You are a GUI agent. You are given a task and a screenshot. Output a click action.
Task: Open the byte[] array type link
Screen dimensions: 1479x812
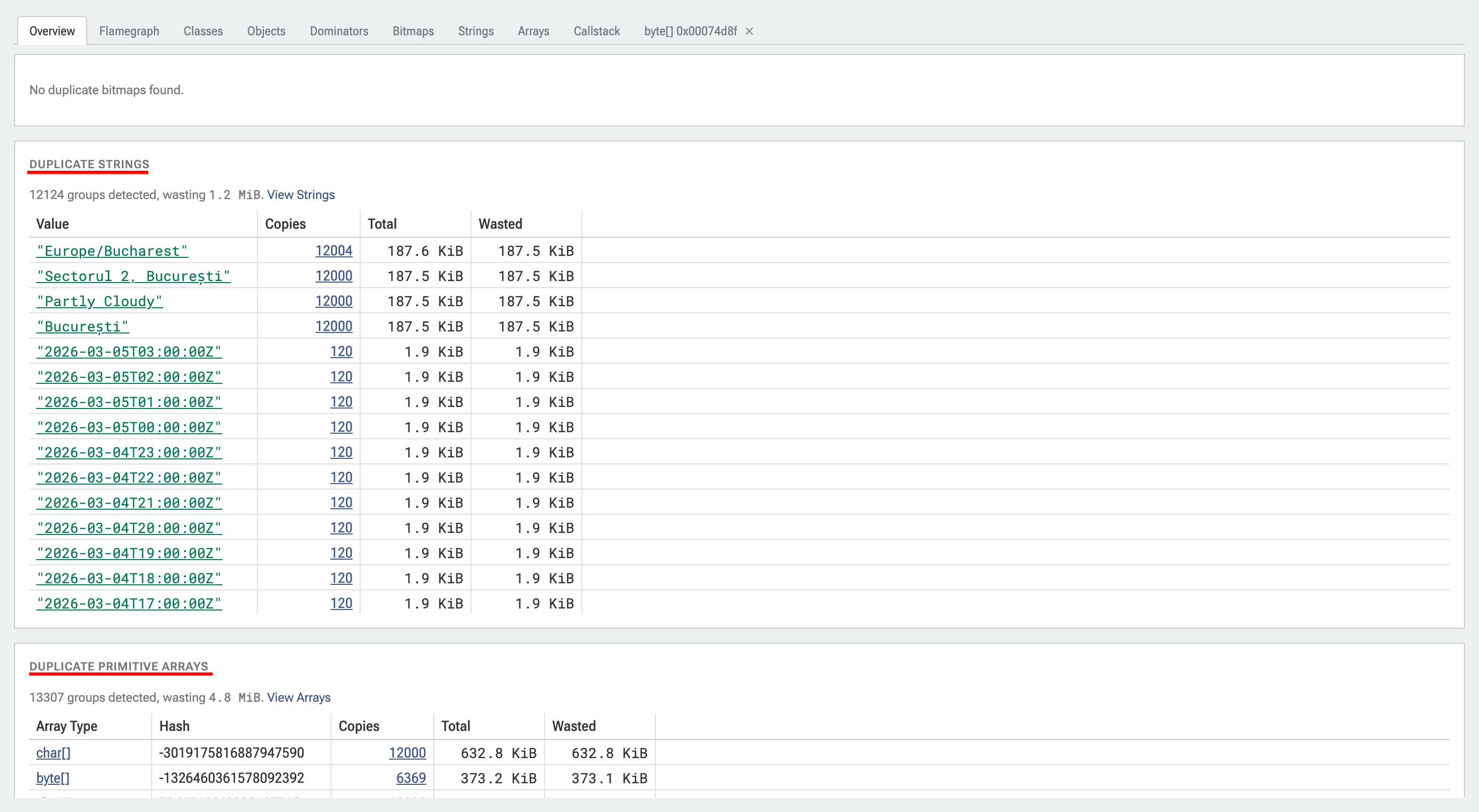click(x=53, y=778)
